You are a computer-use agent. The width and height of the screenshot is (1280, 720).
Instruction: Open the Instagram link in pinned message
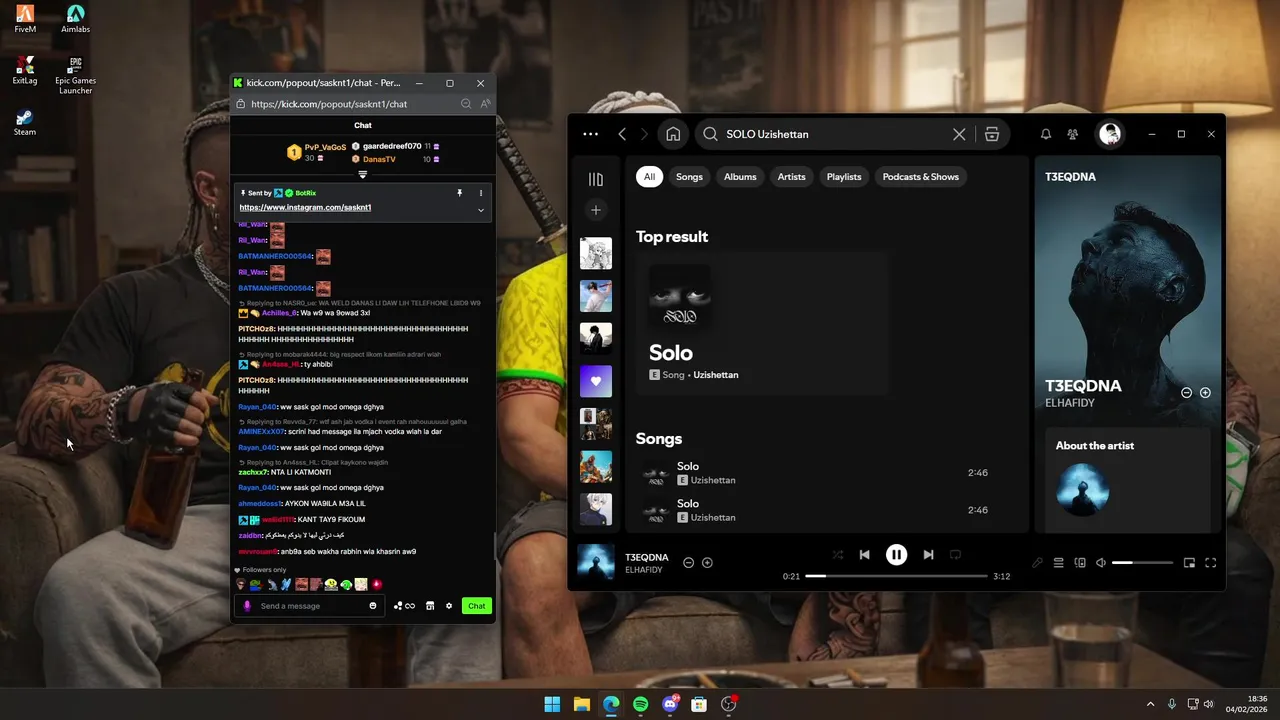(305, 207)
